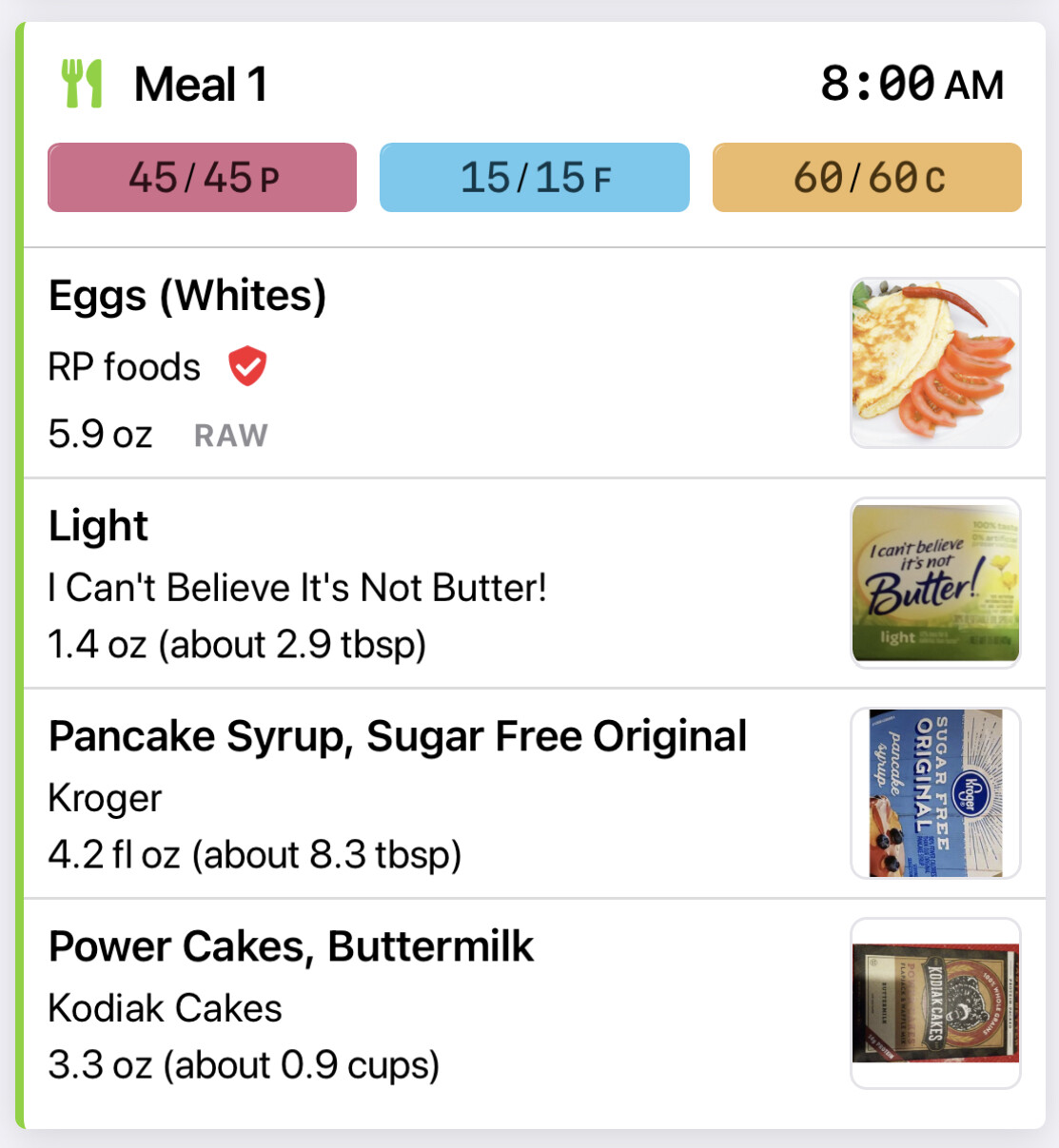Image resolution: width=1059 pixels, height=1148 pixels.
Task: Select the orange 60/60 C carbs bar
Action: tap(867, 178)
